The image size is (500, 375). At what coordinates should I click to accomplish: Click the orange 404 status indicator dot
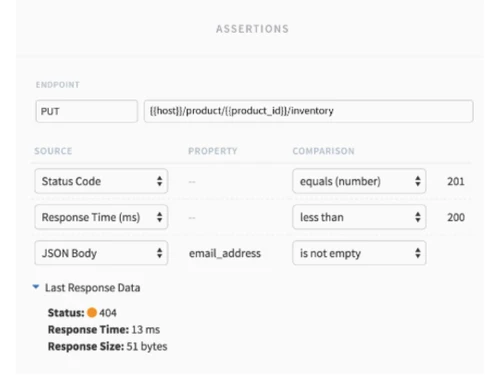(92, 313)
